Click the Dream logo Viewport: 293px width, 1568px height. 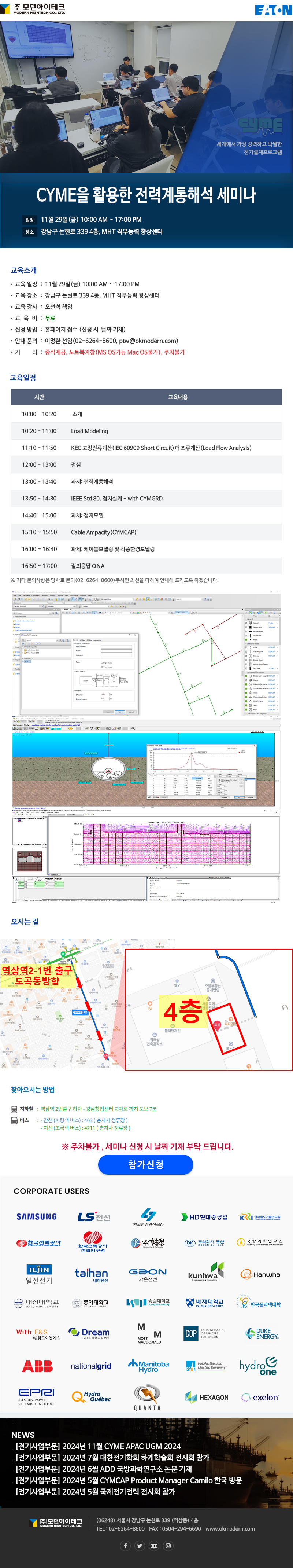click(89, 1334)
